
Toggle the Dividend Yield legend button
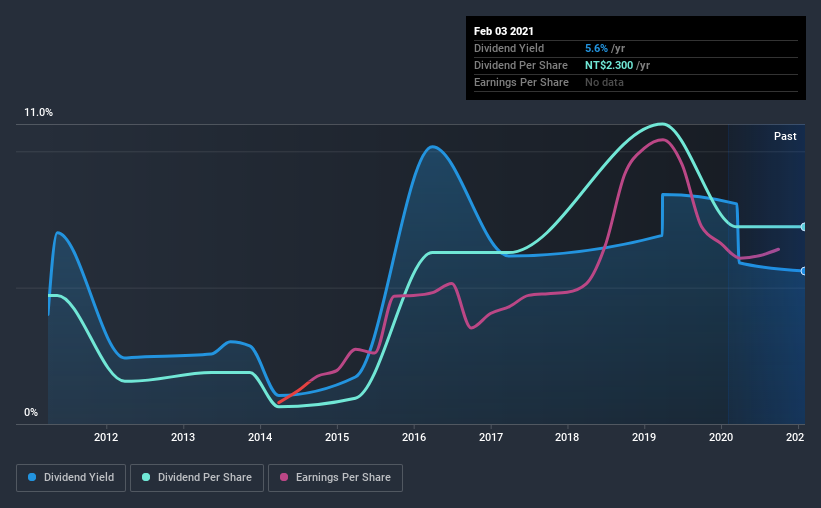tap(71, 478)
